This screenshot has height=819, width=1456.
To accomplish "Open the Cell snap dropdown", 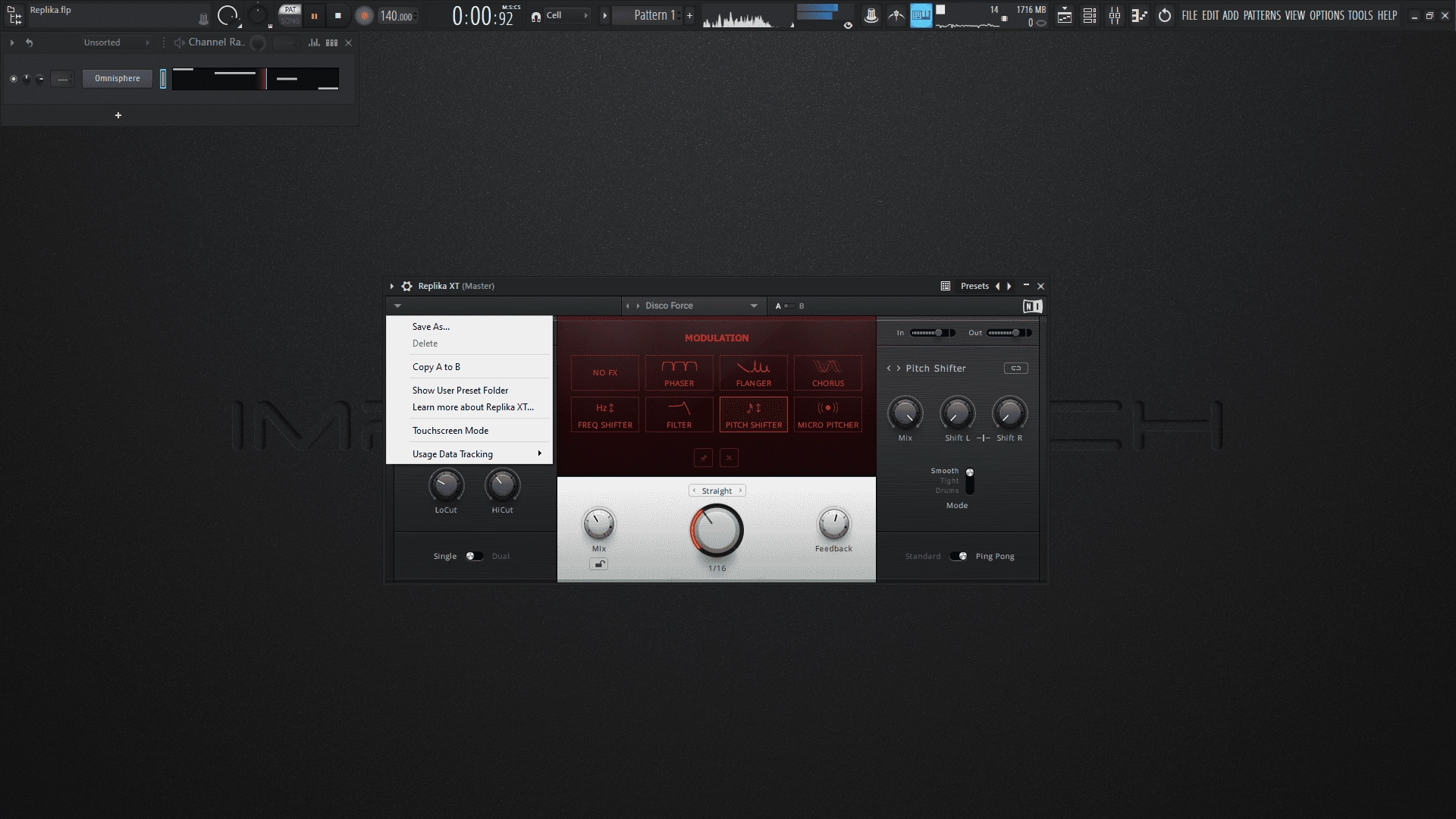I will tap(566, 15).
